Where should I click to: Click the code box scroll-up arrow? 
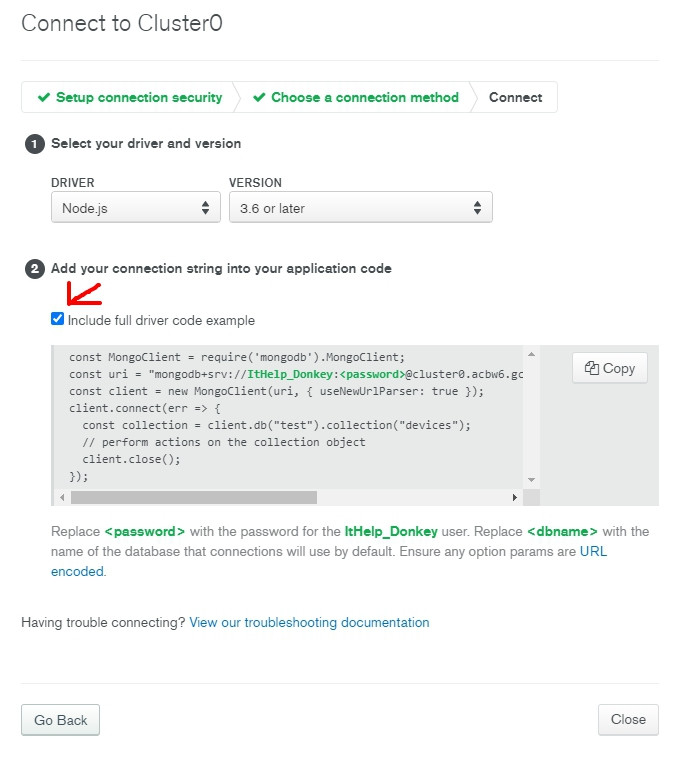pos(531,355)
